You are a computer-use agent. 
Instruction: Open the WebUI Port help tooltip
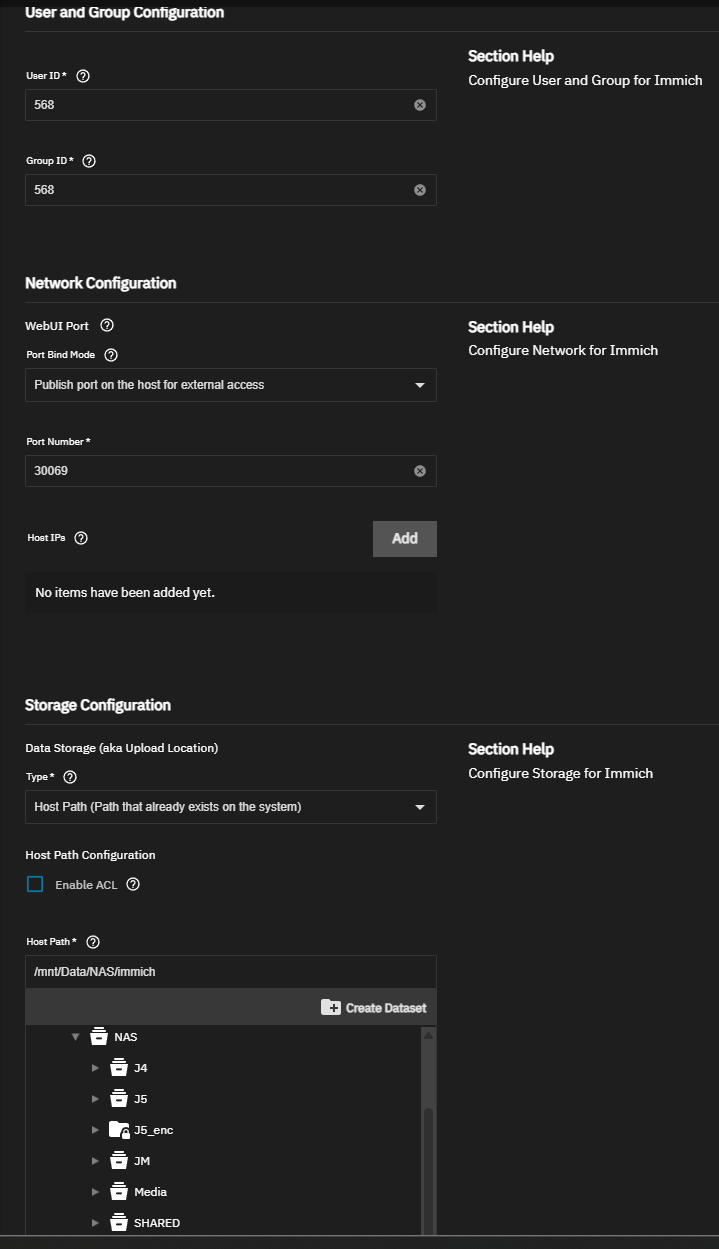[107, 325]
